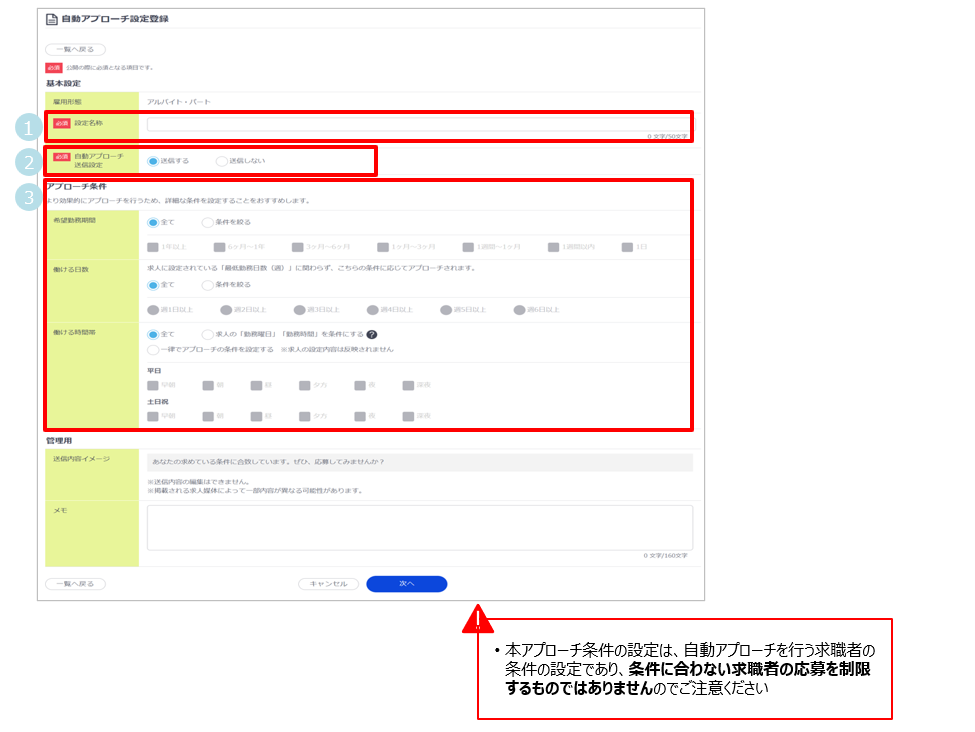975x732 pixels.
Task: Select the 送信しない radio button
Action: pyautogui.click(x=222, y=160)
